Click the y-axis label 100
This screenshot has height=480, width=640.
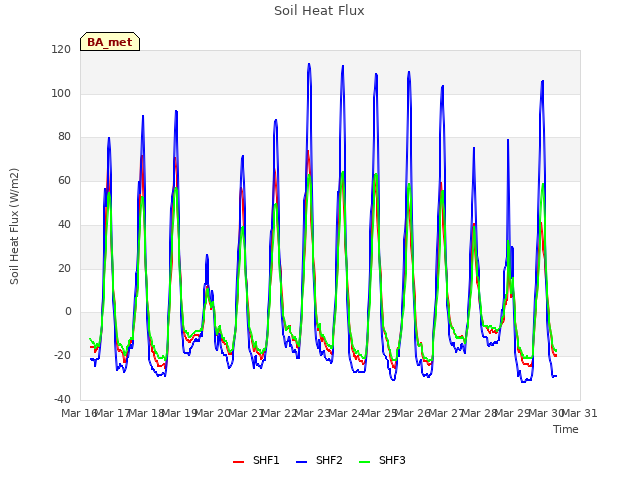point(61,93)
